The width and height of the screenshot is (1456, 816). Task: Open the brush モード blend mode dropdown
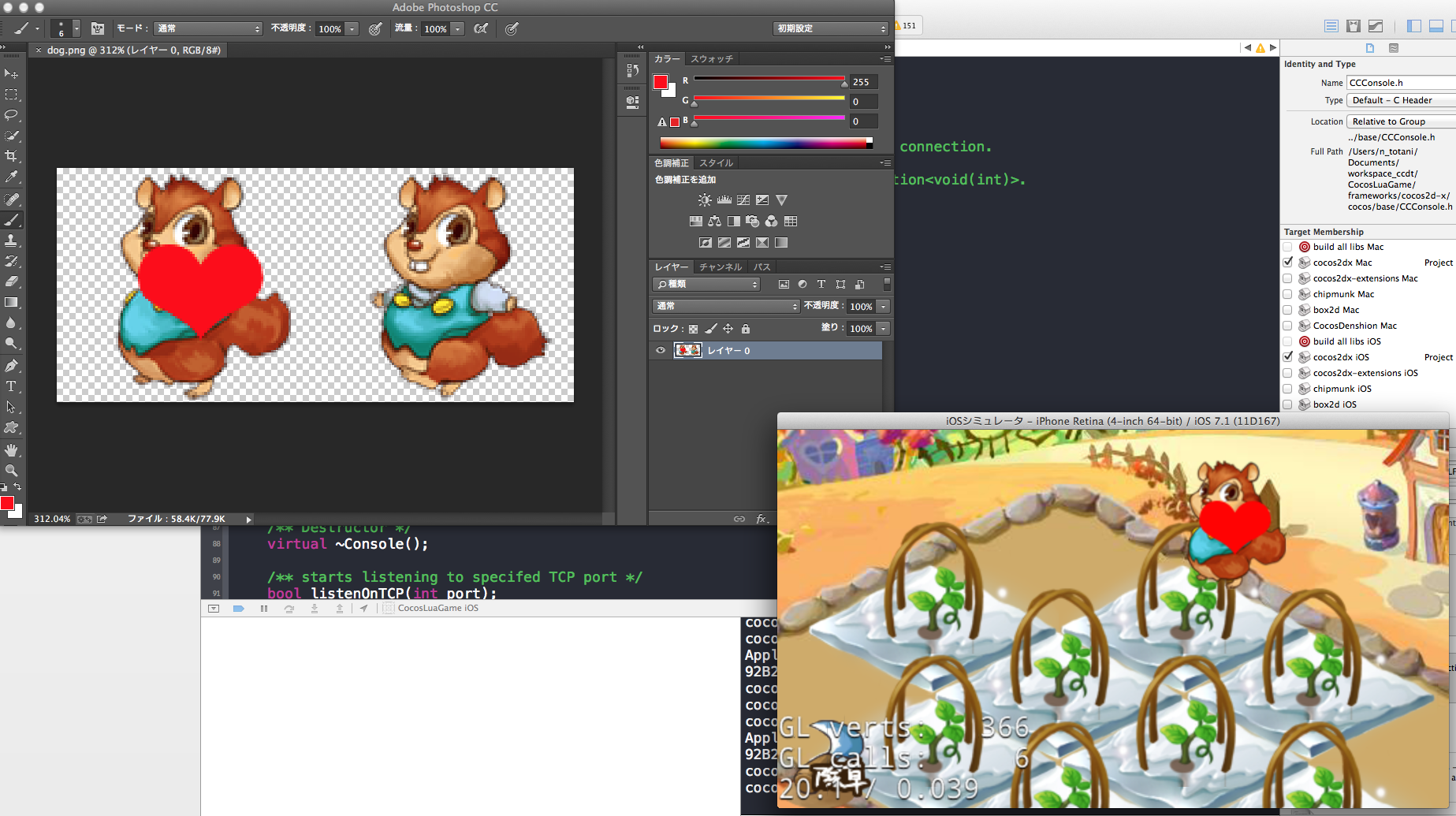pos(207,28)
